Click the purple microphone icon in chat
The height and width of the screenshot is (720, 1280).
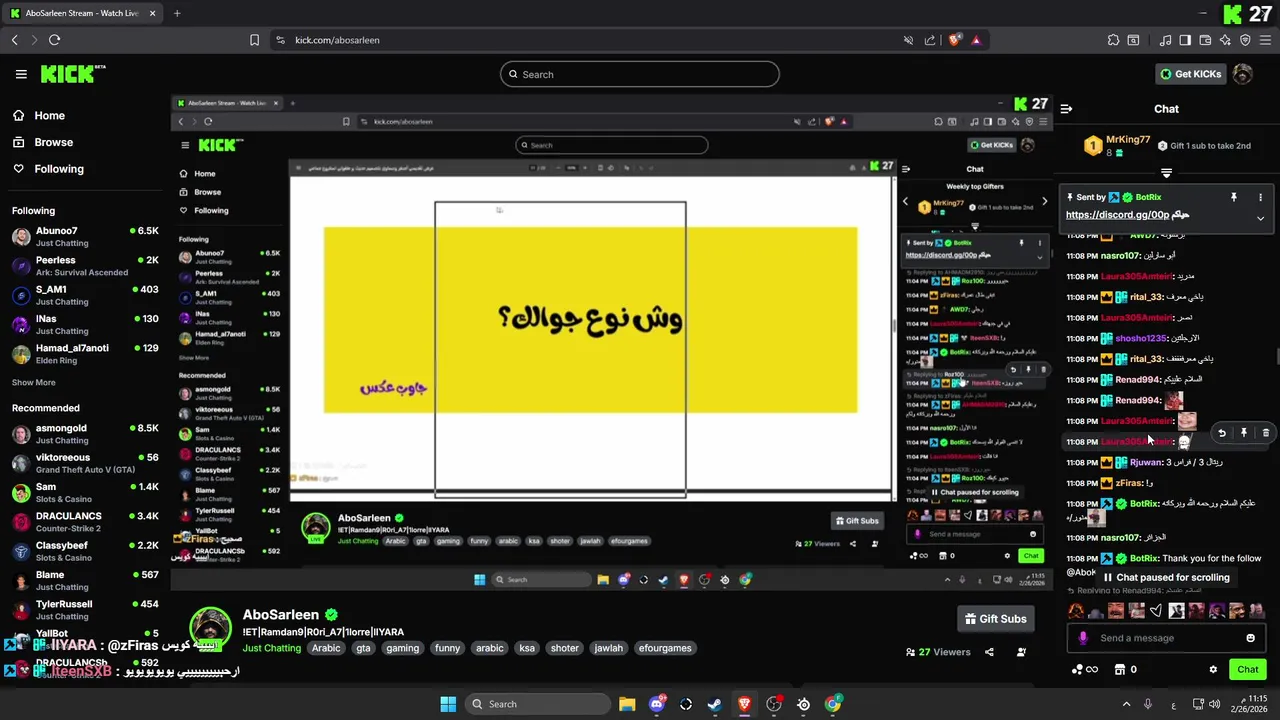pyautogui.click(x=1083, y=638)
